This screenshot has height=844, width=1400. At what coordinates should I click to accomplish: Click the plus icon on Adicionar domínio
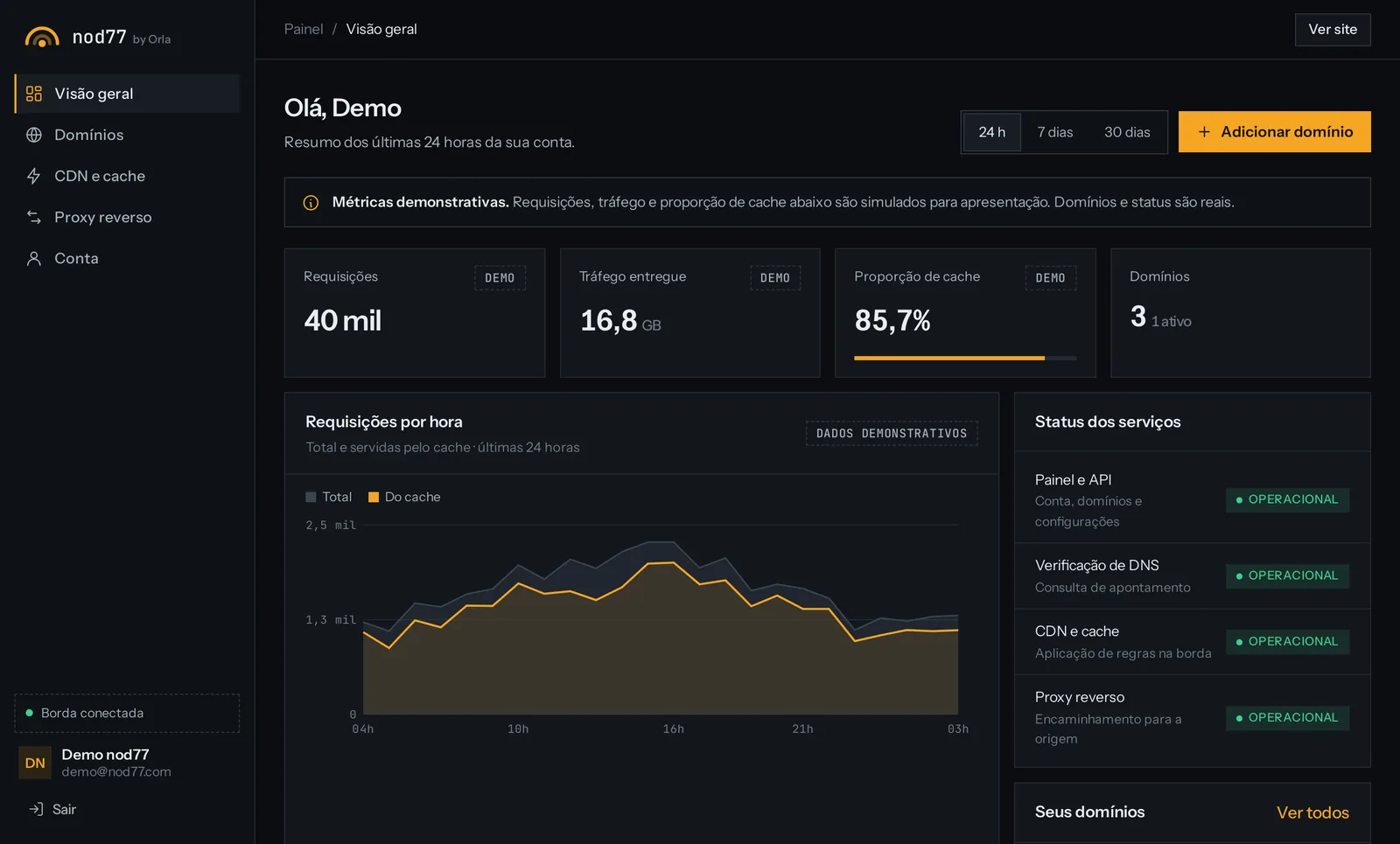pyautogui.click(x=1204, y=132)
